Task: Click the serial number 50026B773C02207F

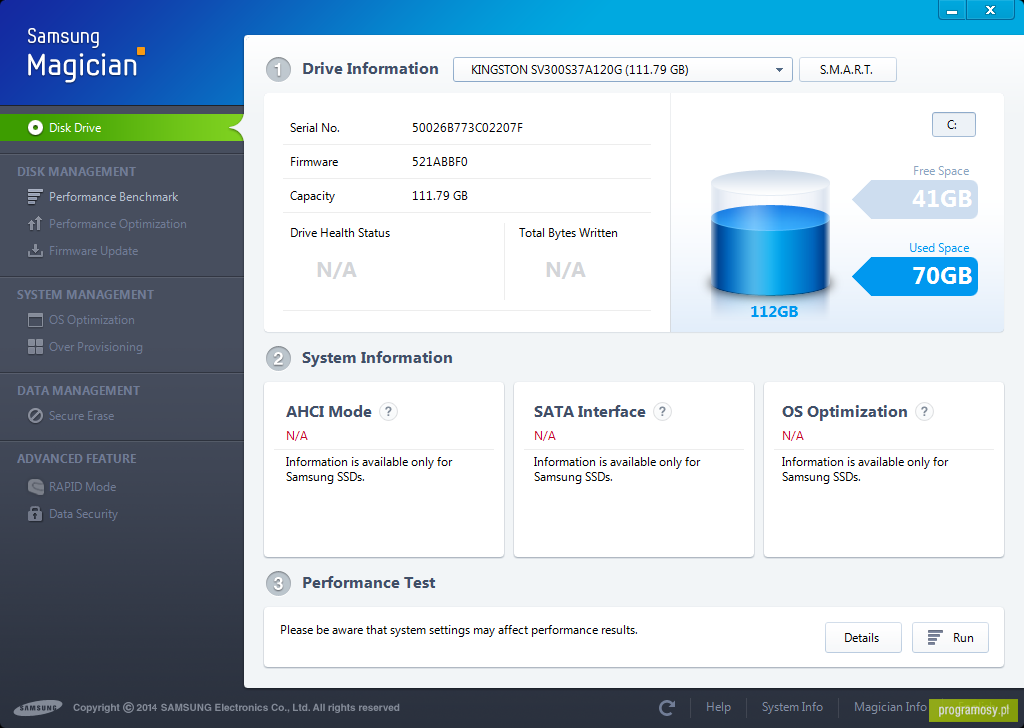Action: pos(467,128)
